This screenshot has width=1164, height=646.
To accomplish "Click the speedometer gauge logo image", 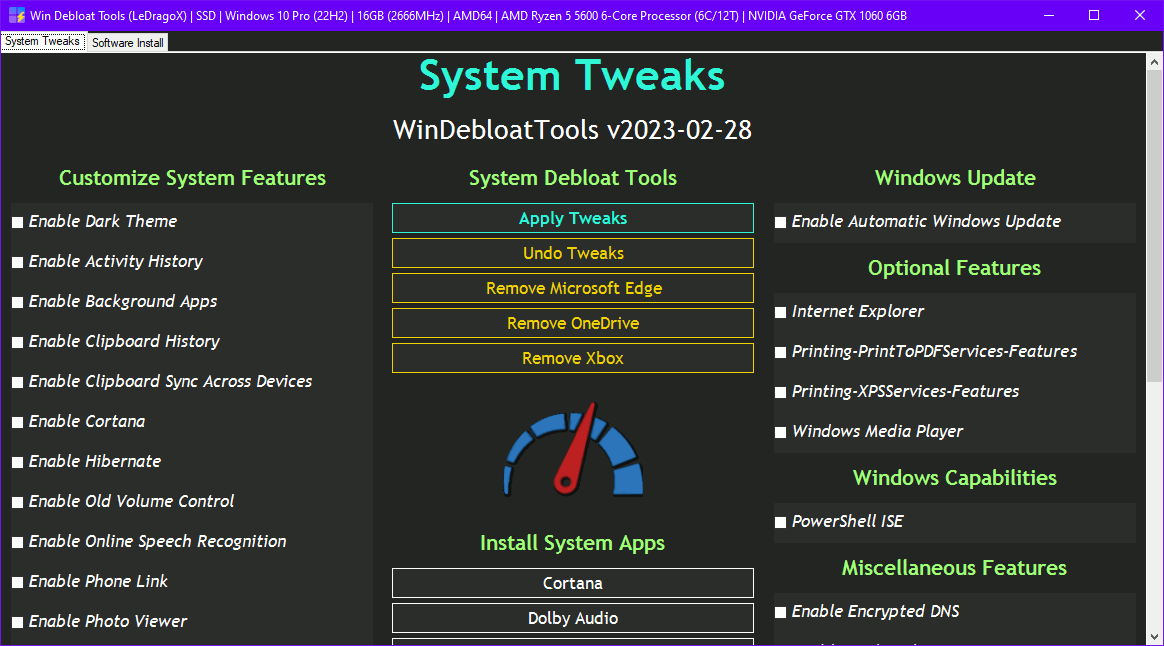I will click(x=573, y=449).
